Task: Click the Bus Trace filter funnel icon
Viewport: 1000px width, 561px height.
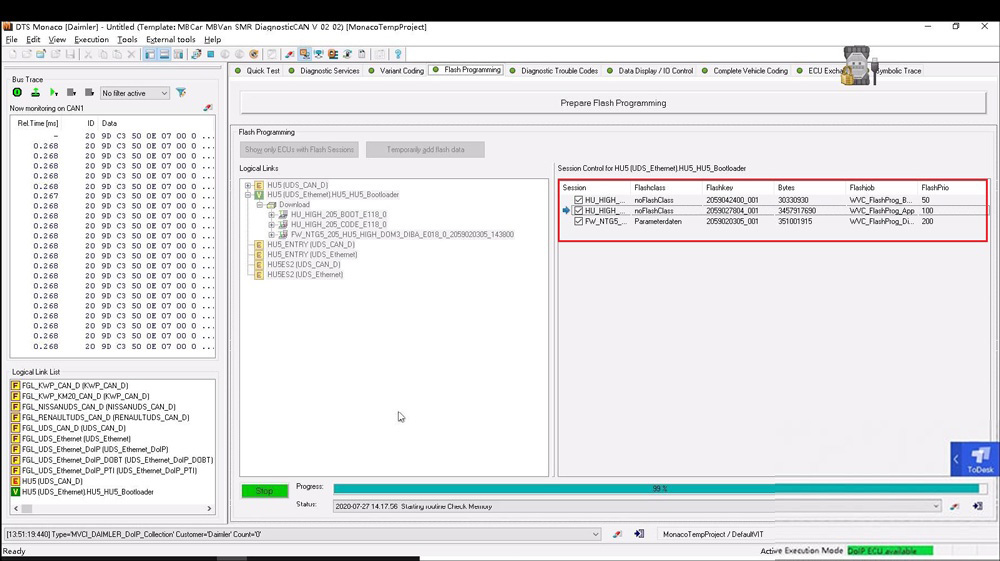Action: tap(181, 93)
